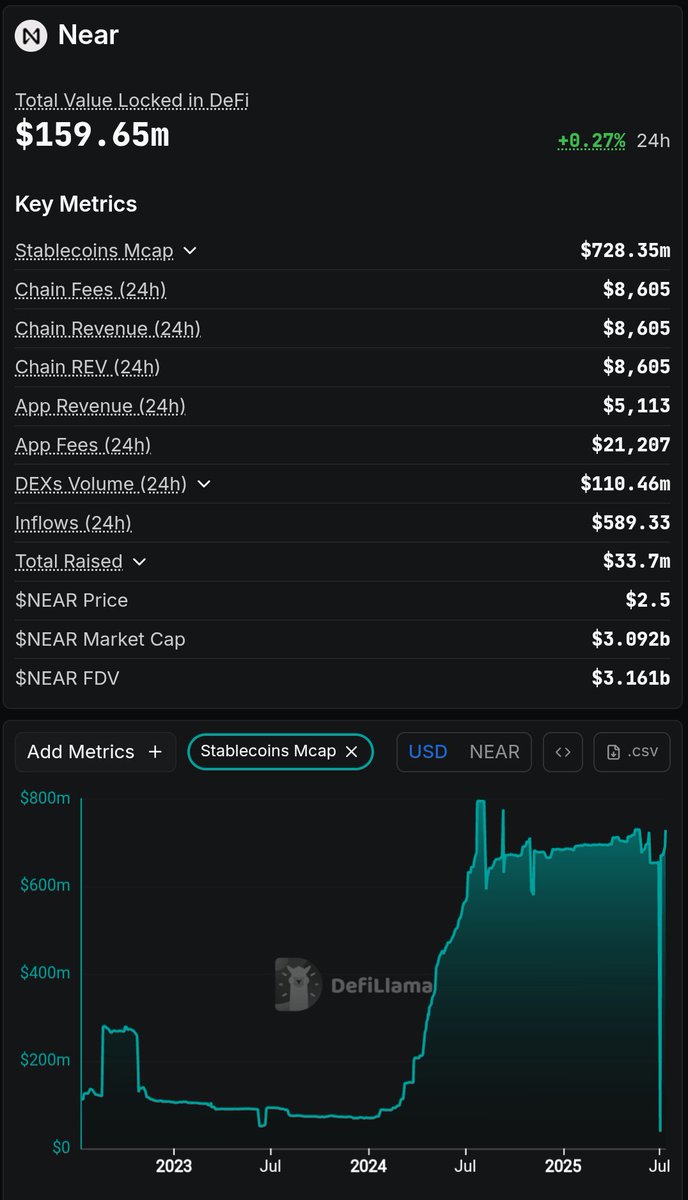Viewport: 688px width, 1200px height.
Task: Click the $5,113 app revenue value
Action: (637, 406)
